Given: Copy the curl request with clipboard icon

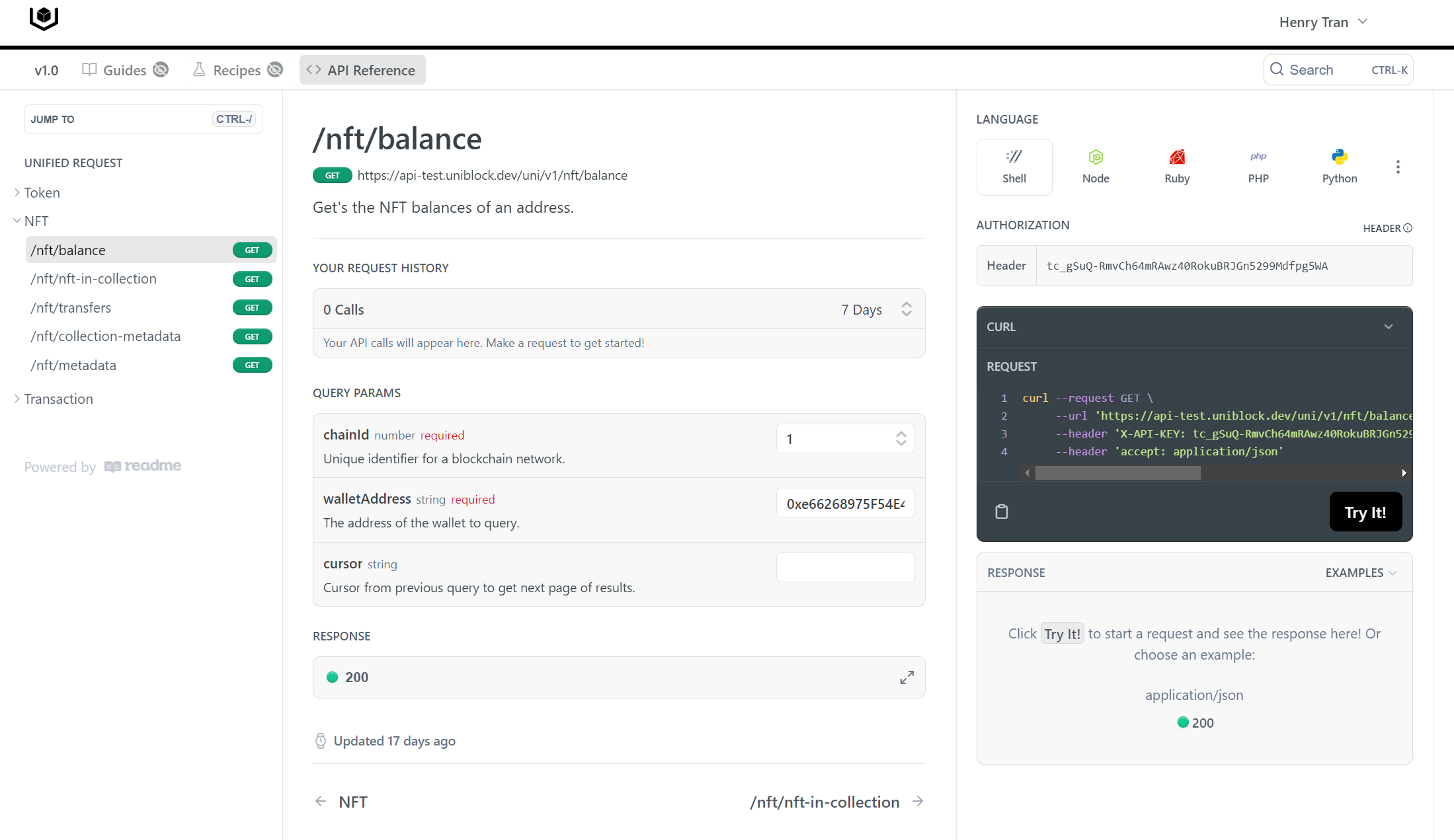Looking at the screenshot, I should coord(1001,512).
